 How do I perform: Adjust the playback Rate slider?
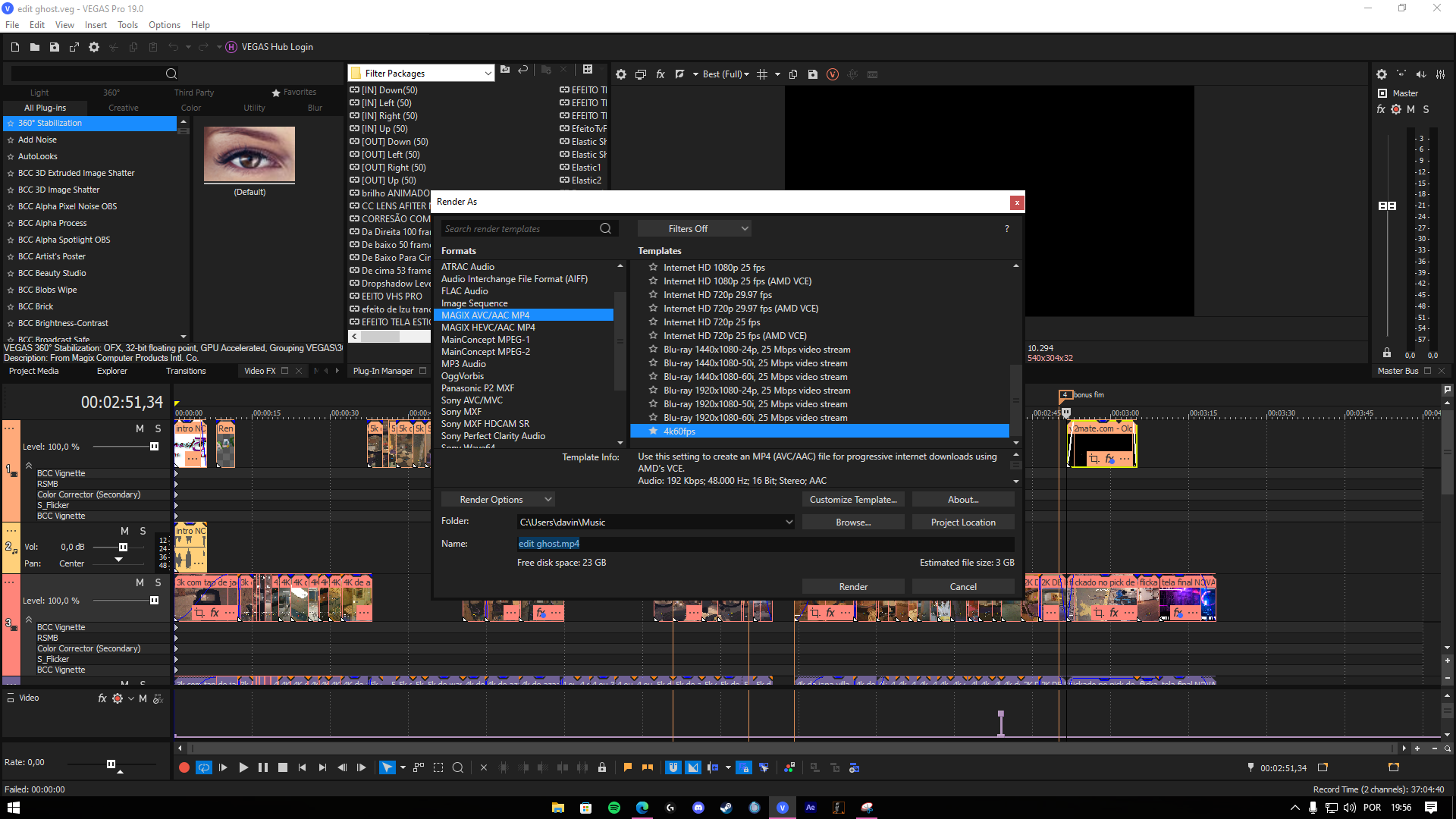111,764
